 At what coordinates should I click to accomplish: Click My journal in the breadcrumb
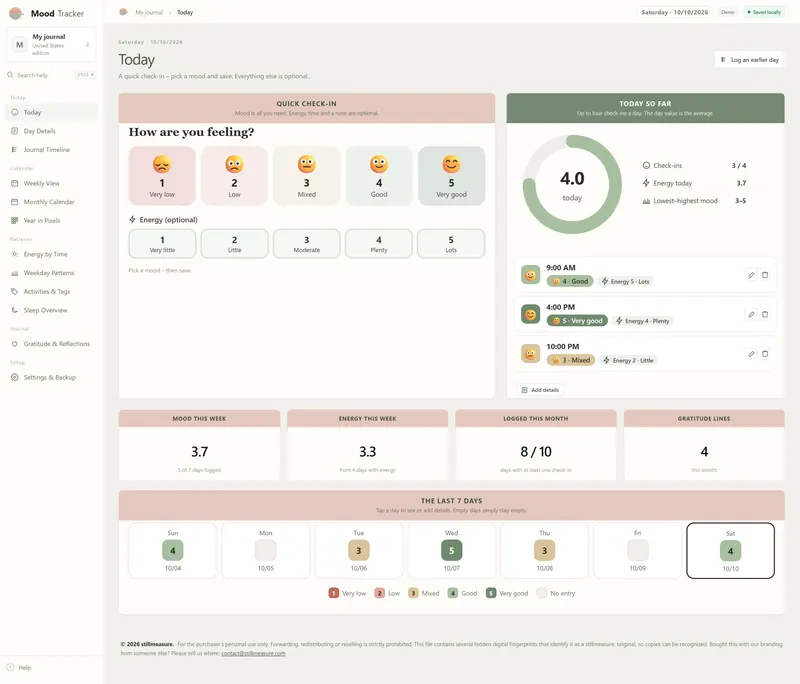(149, 12)
